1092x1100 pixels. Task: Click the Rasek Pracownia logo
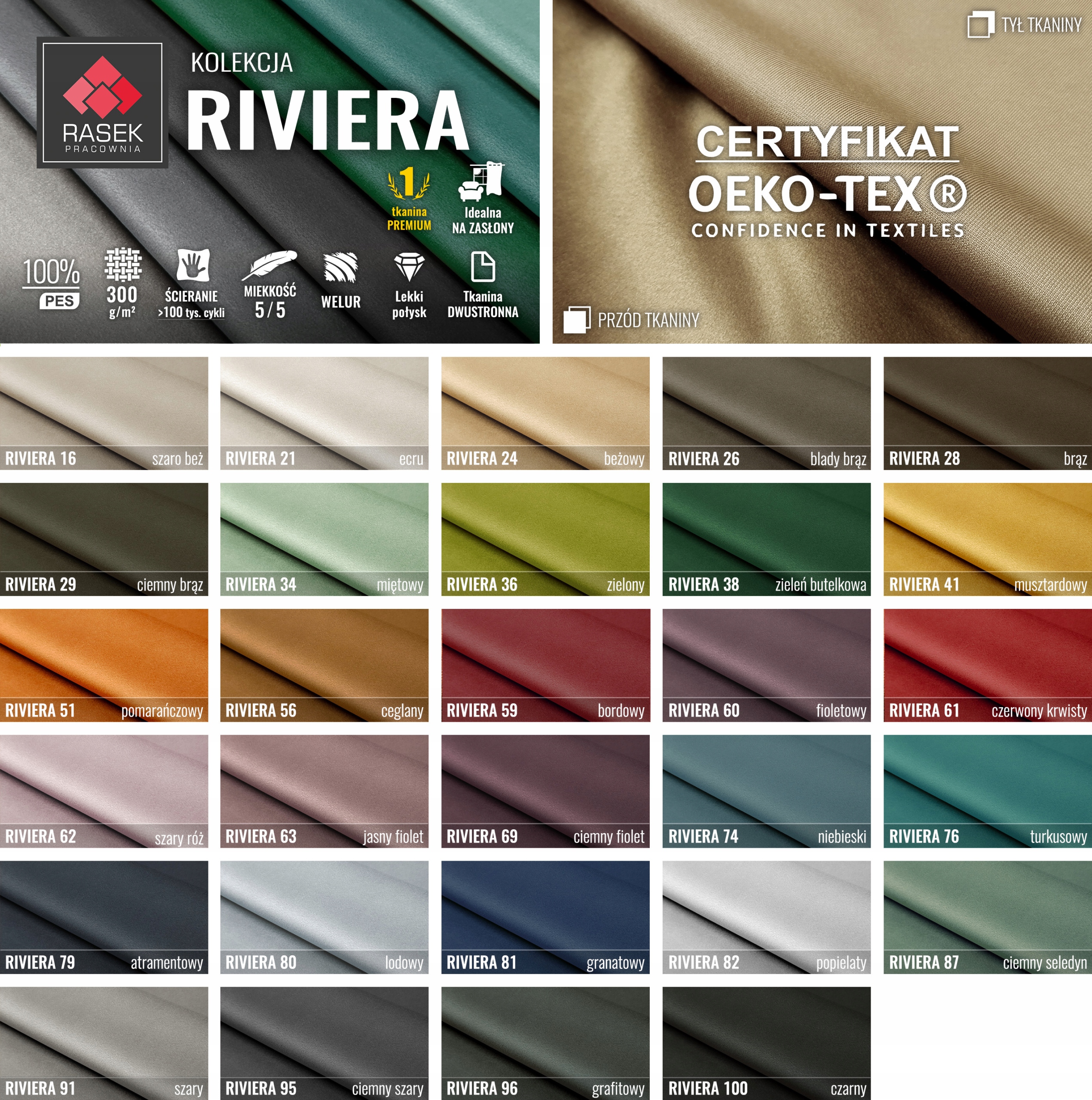point(102,103)
